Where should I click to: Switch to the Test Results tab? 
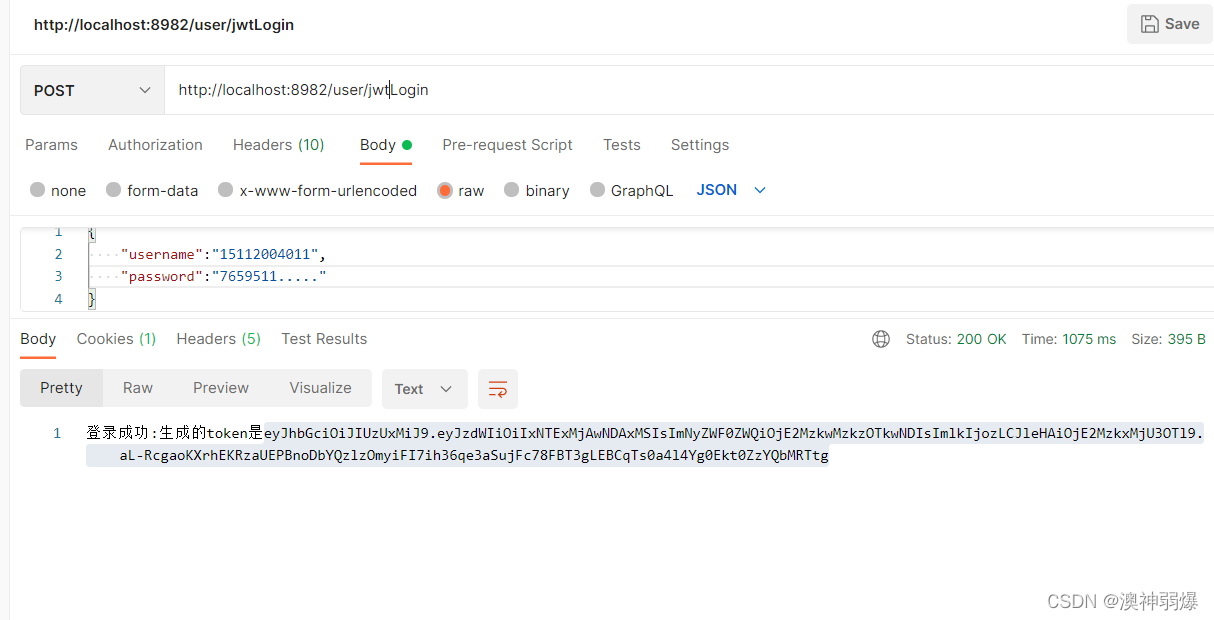click(x=324, y=339)
